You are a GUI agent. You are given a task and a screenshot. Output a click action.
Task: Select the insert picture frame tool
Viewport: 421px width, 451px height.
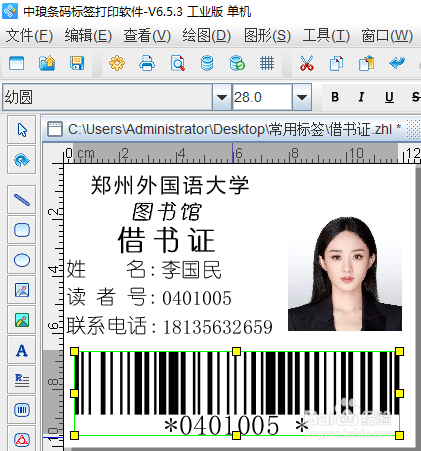pos(22,290)
